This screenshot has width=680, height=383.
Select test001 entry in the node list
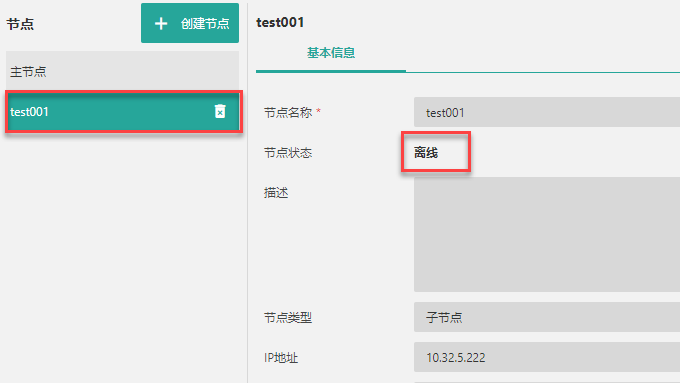point(124,112)
